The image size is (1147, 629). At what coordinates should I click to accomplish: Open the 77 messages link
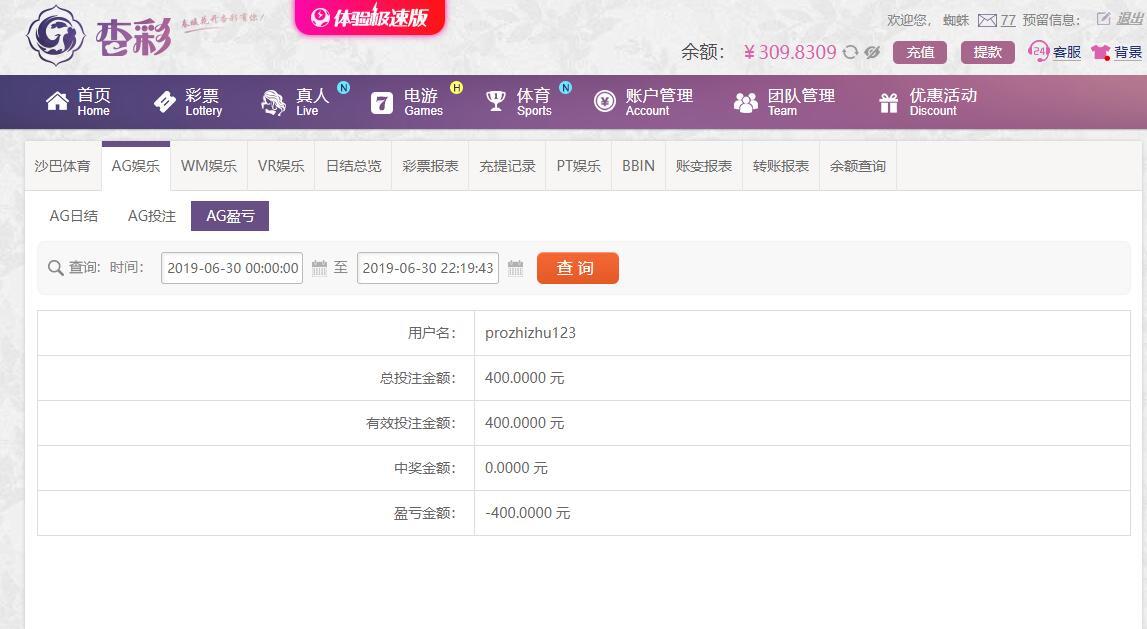1008,20
